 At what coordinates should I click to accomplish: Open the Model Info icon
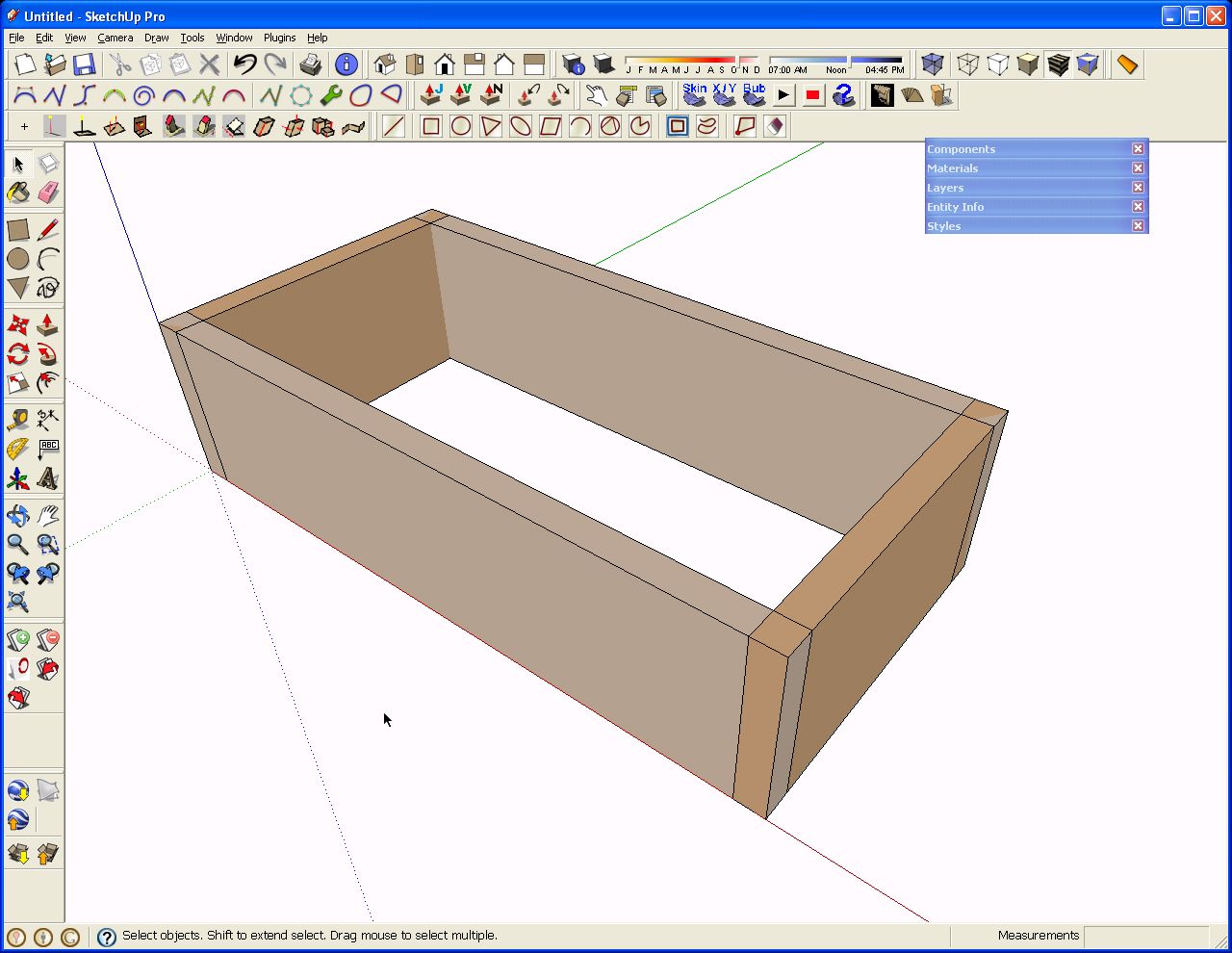(x=346, y=64)
